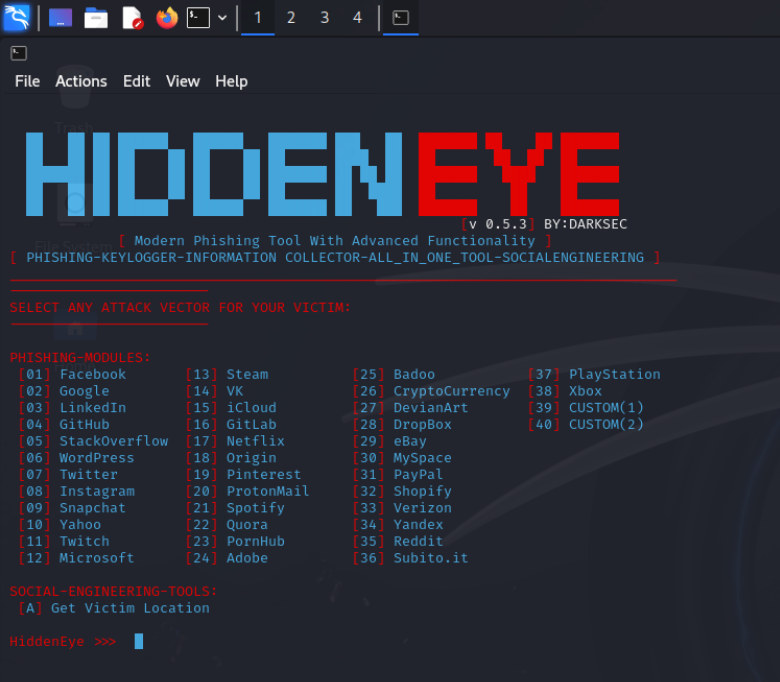Expand the terminal launcher dropdown arrow
The height and width of the screenshot is (682, 780).
tap(222, 18)
